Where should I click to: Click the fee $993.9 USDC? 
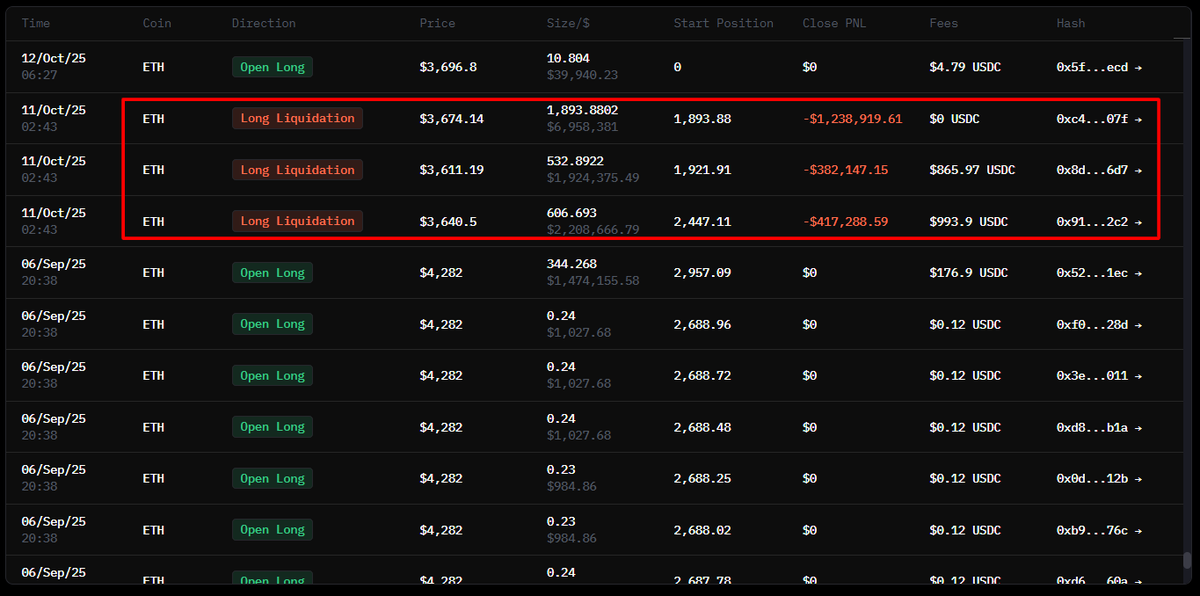coord(968,222)
